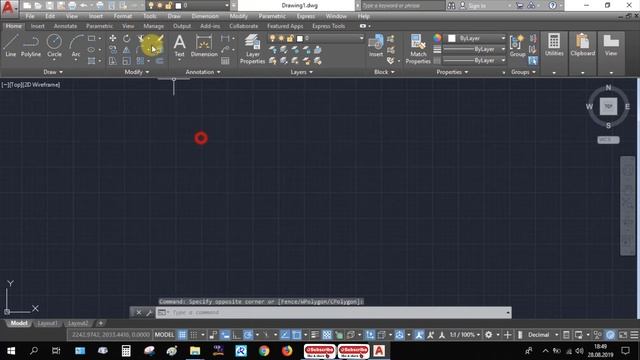Open the Layer Properties manager
640x360 pixels.
(252, 49)
